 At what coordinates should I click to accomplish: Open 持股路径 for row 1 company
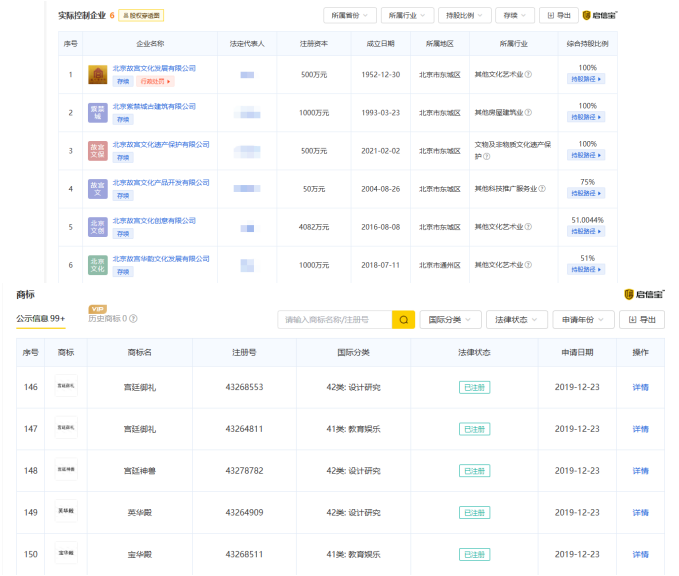click(x=586, y=79)
